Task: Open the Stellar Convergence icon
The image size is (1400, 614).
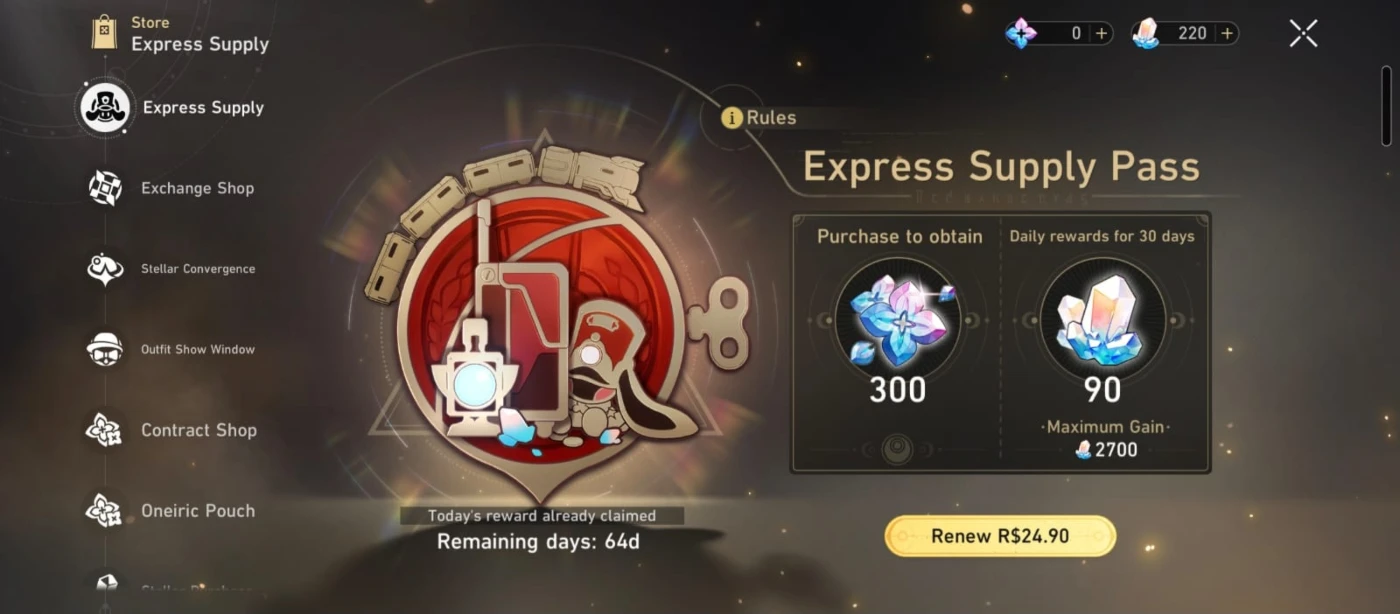Action: pyautogui.click(x=105, y=269)
